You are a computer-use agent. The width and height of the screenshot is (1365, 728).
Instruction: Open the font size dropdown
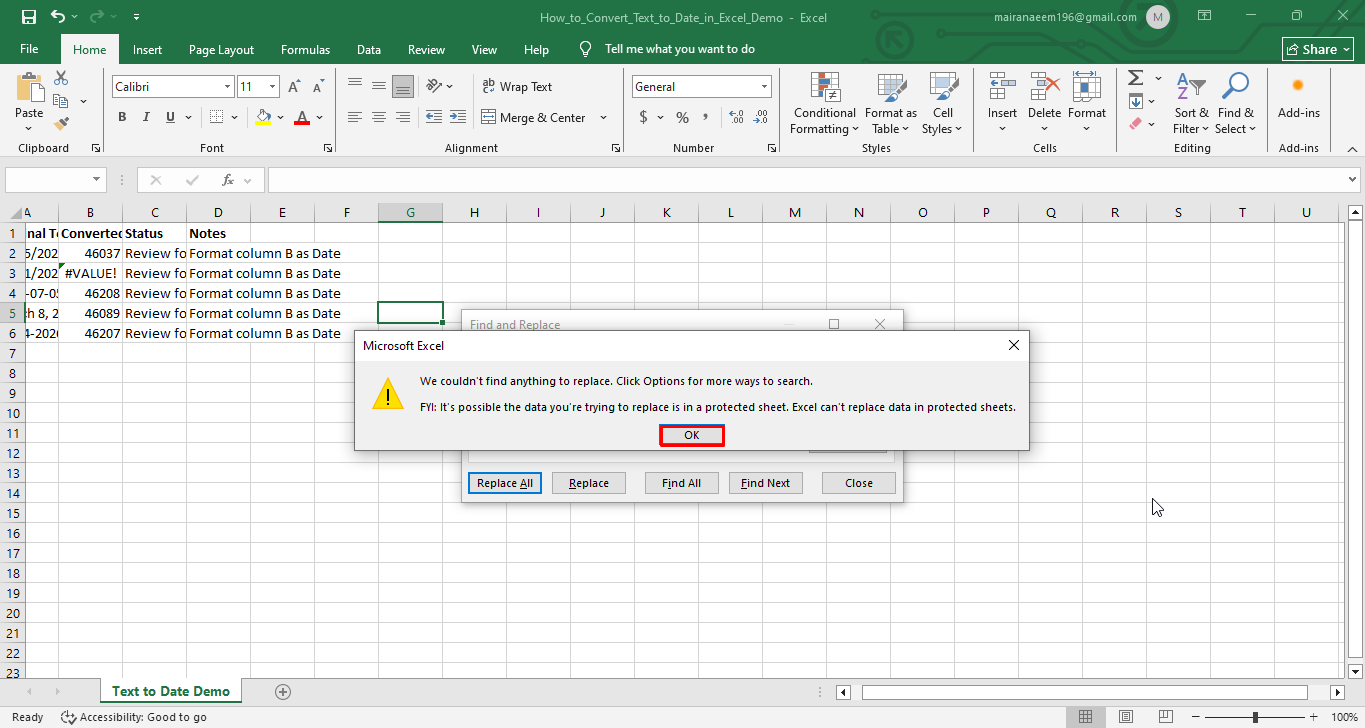pyautogui.click(x=273, y=87)
